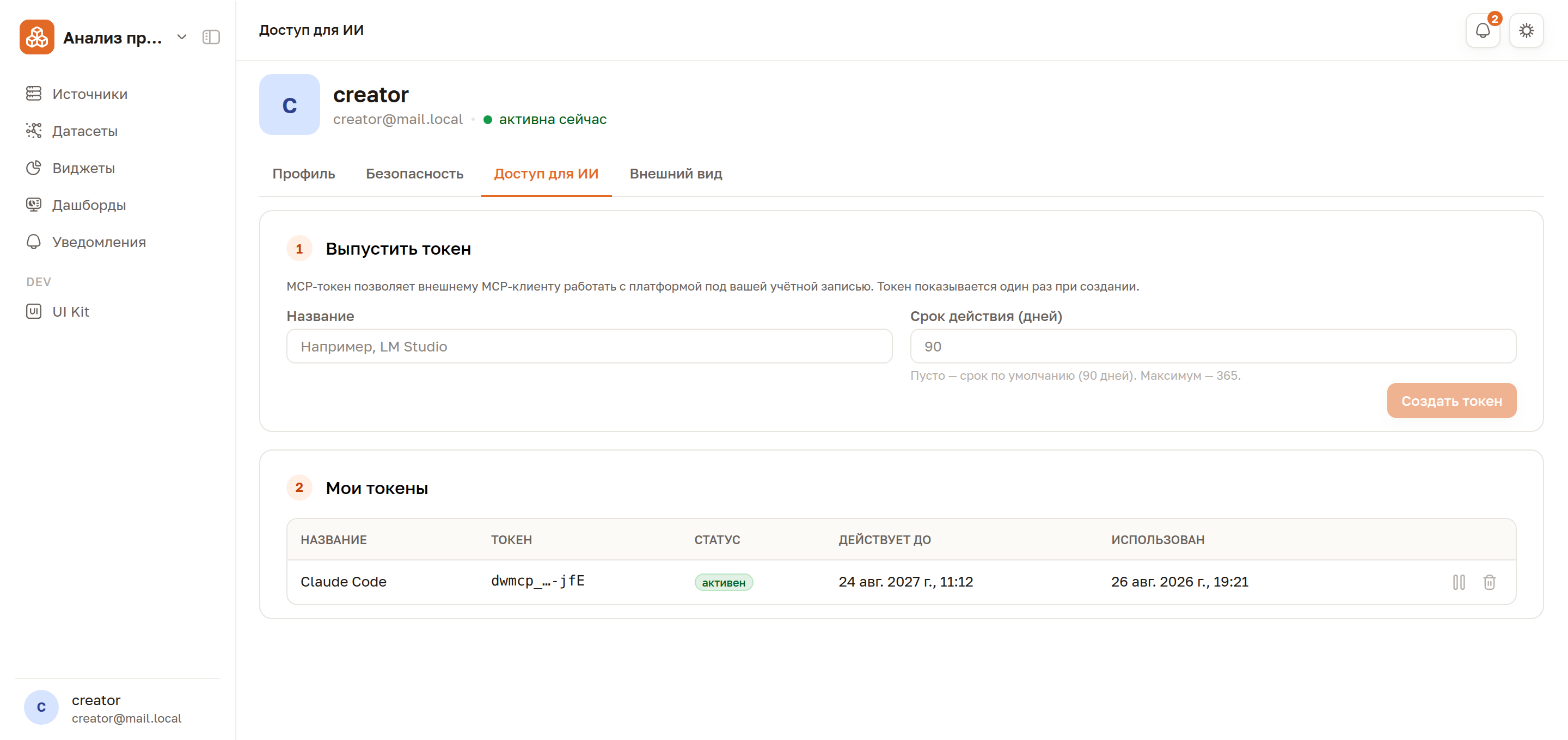Click the НАЗВАНИЕ column header
The image size is (1568, 740).
(334, 540)
